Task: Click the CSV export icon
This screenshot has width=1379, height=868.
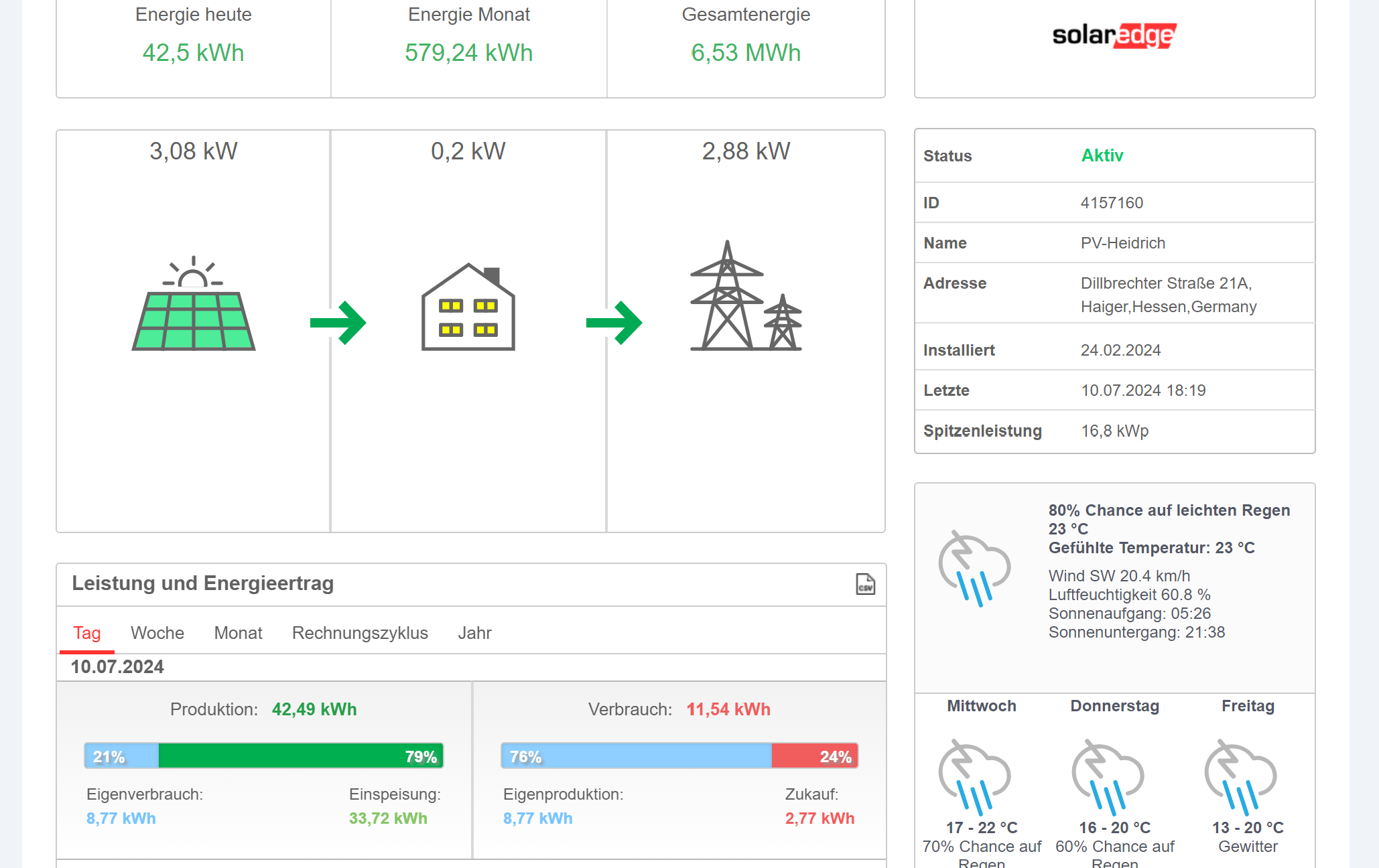Action: [x=865, y=584]
